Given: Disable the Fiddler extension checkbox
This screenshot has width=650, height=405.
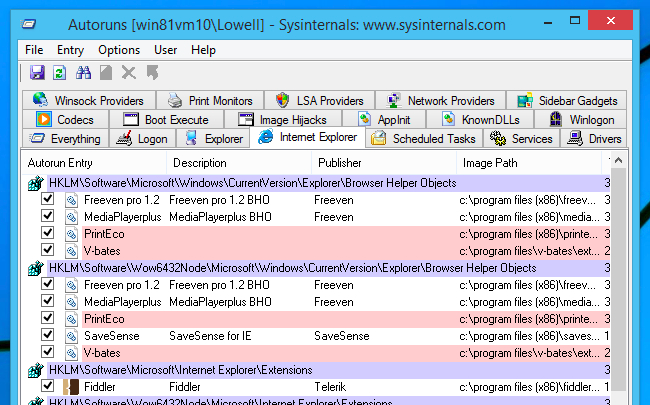Looking at the screenshot, I should [x=48, y=386].
